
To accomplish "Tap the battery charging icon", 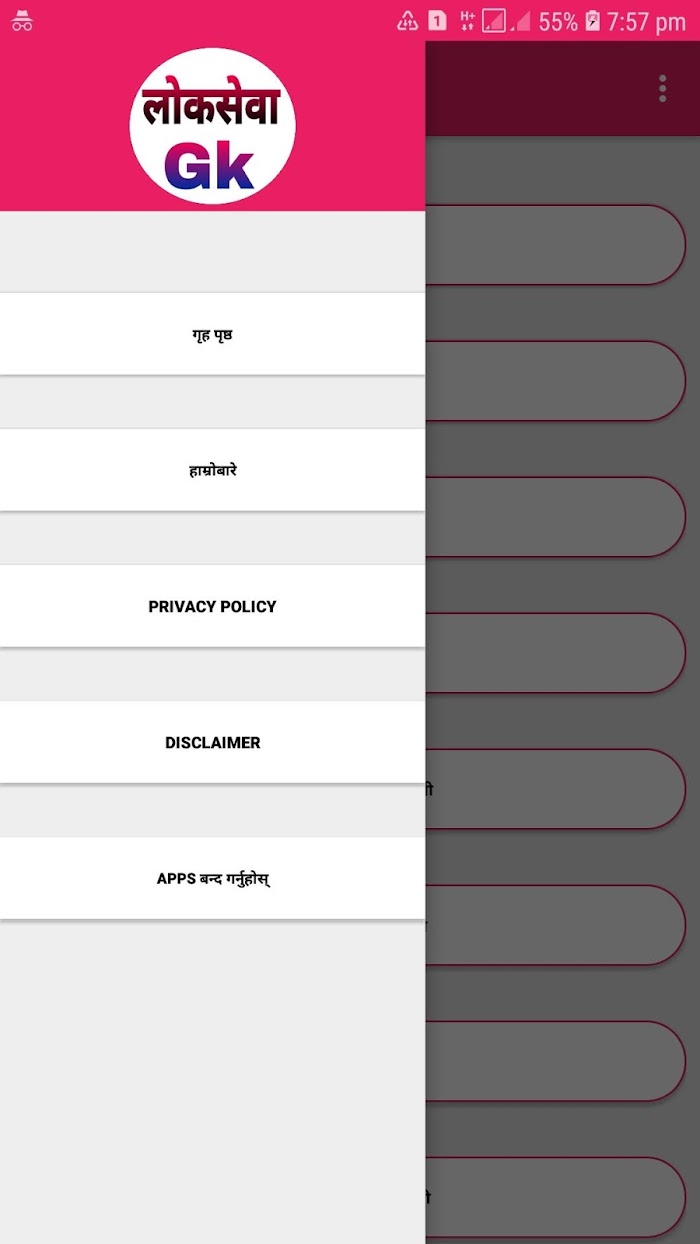I will tap(592, 21).
